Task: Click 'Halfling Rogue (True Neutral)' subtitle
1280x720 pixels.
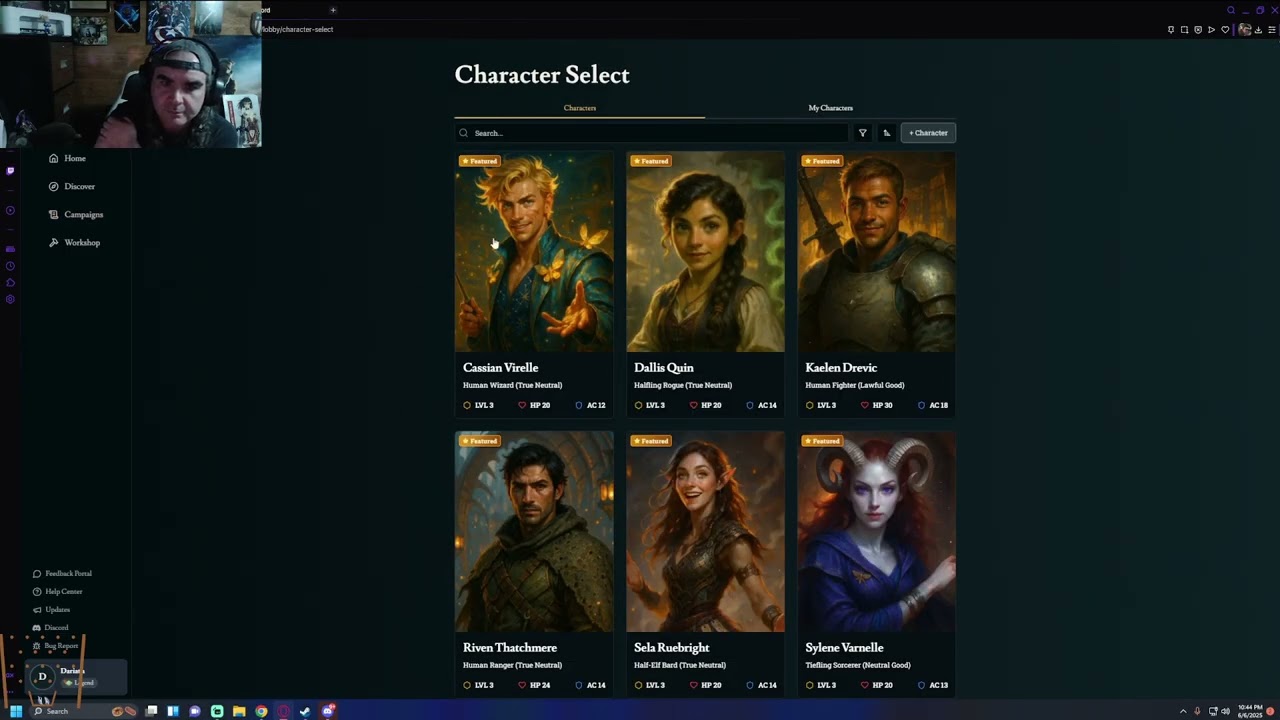Action: [683, 385]
